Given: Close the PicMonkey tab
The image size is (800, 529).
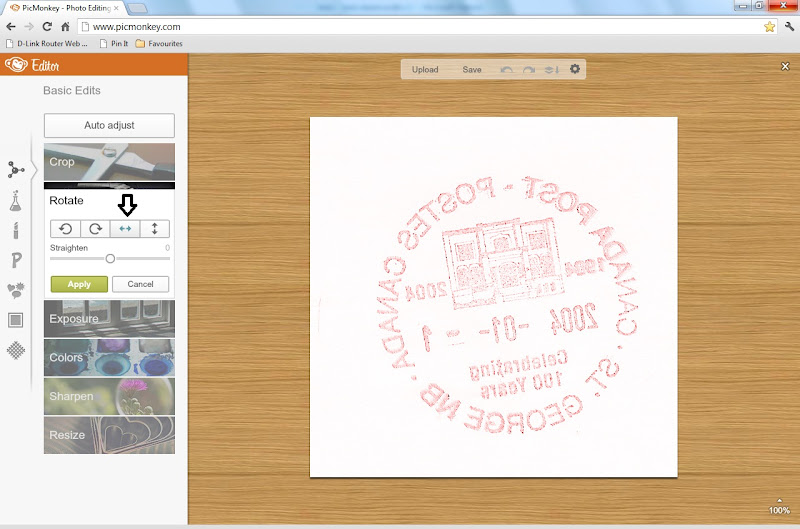Looking at the screenshot, I should point(116,8).
